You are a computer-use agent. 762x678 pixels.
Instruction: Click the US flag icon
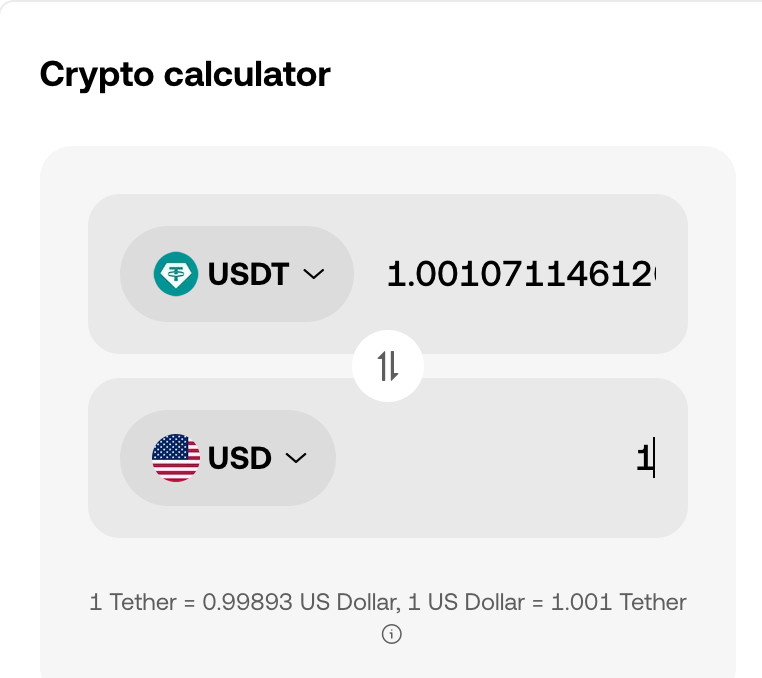click(x=175, y=457)
